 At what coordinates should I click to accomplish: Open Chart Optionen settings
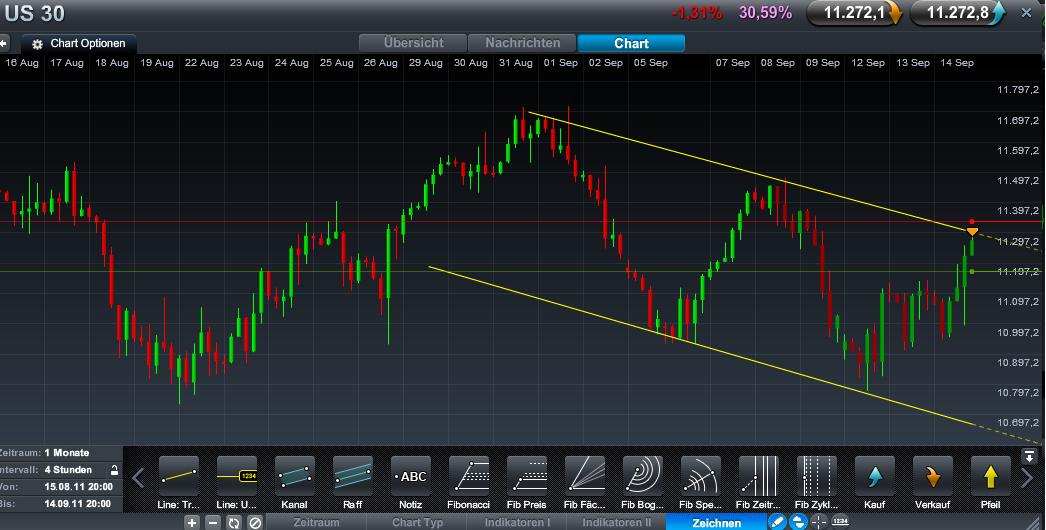point(79,43)
